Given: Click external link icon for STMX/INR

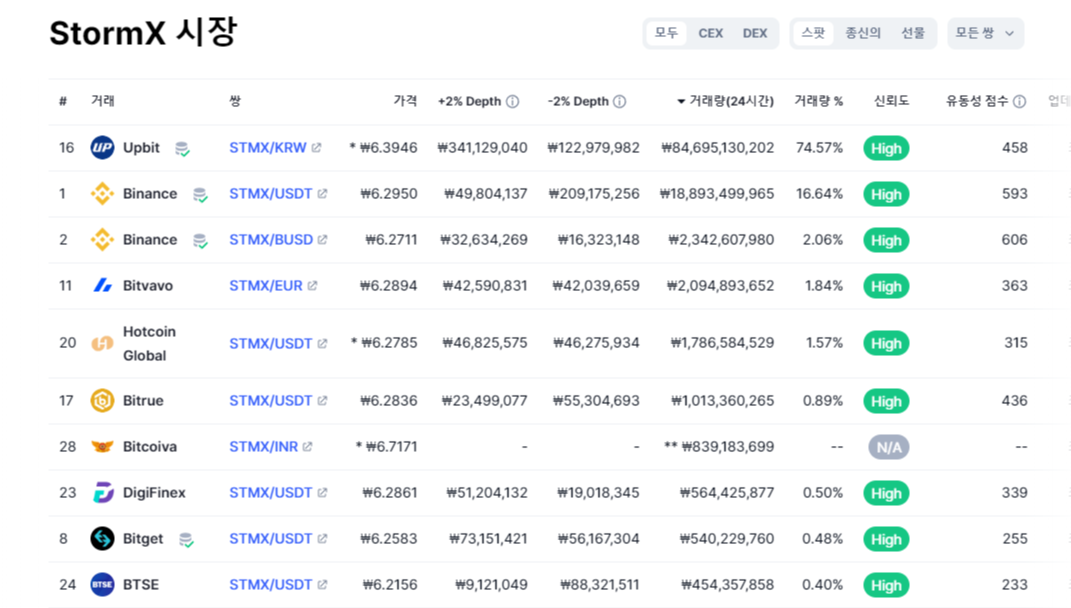Looking at the screenshot, I should click(x=307, y=447).
